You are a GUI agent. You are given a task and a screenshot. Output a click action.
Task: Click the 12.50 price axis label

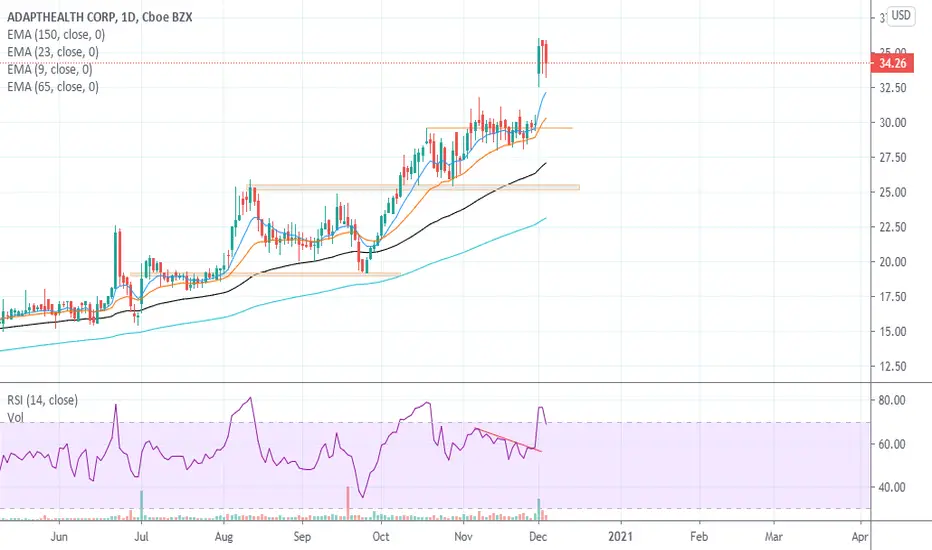[x=893, y=366]
